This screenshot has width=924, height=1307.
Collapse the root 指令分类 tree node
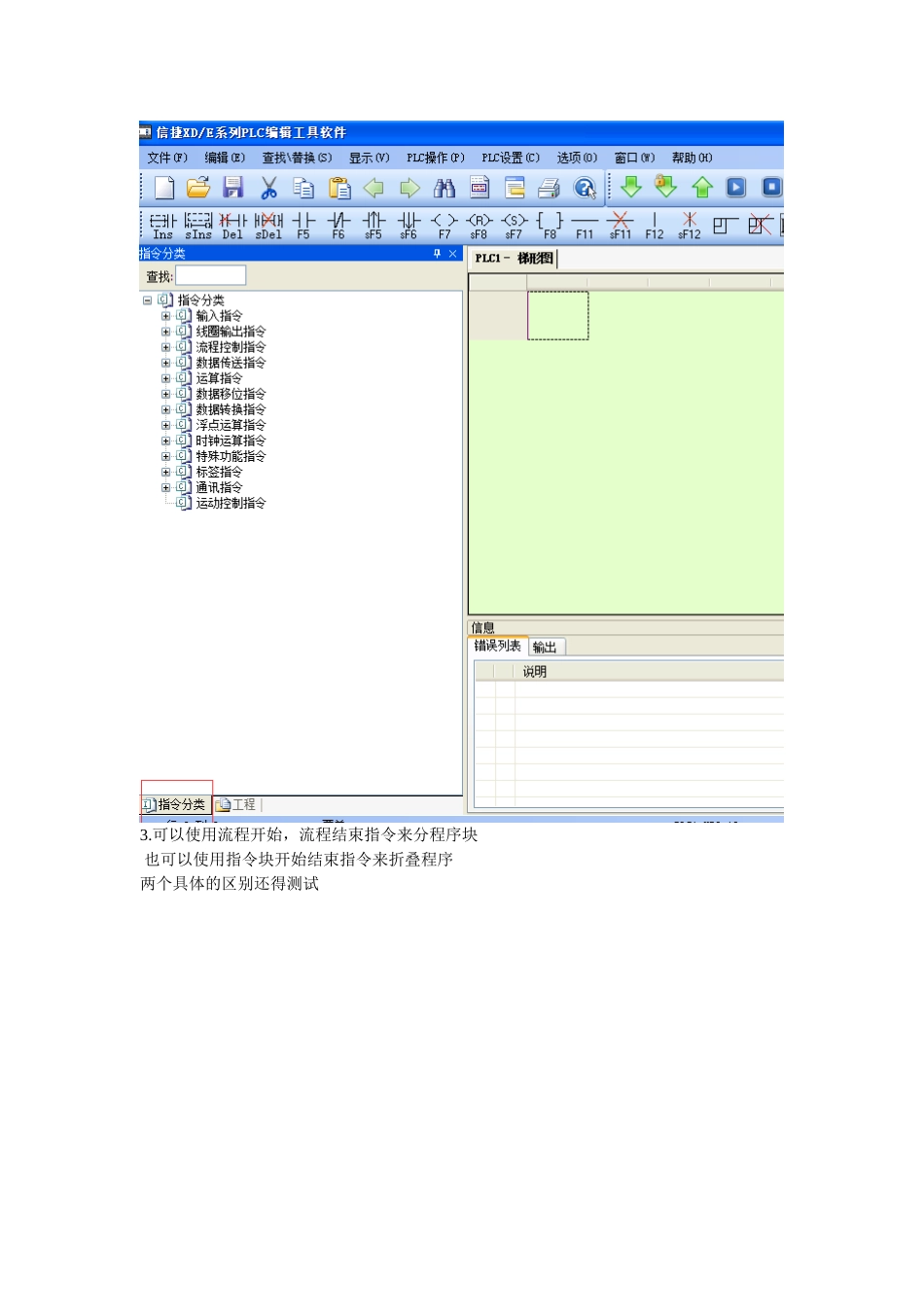point(148,300)
